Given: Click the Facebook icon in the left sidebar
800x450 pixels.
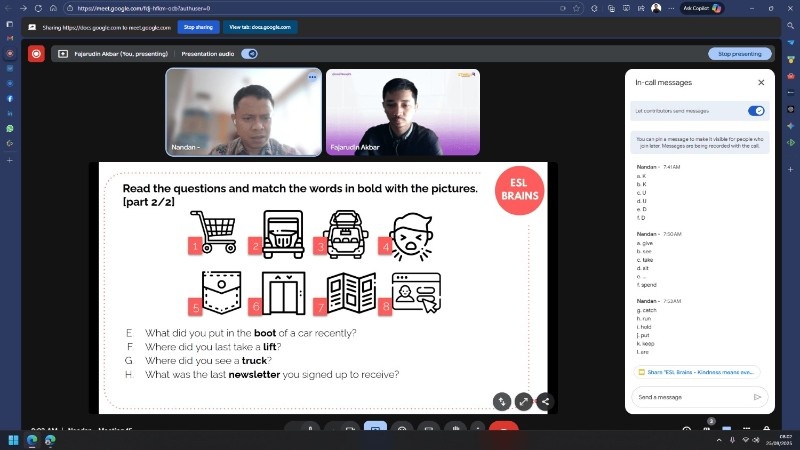Looking at the screenshot, I should coord(10,98).
